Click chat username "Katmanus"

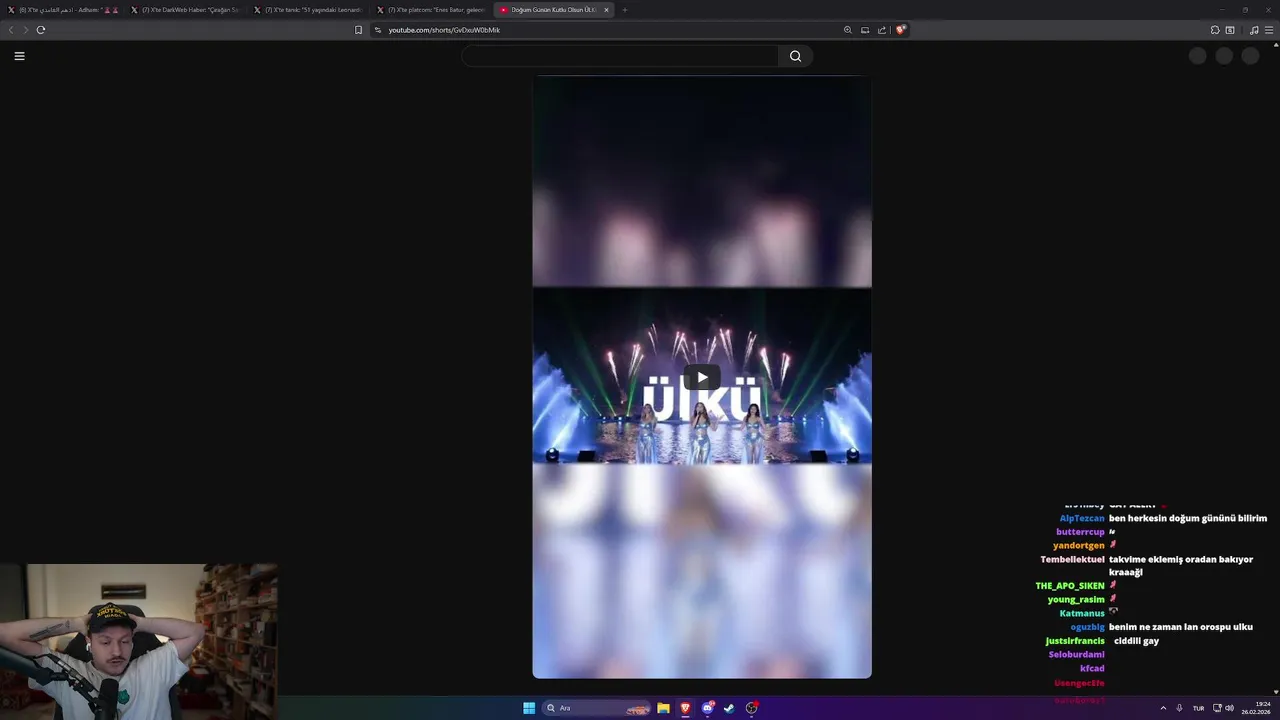tap(1082, 613)
